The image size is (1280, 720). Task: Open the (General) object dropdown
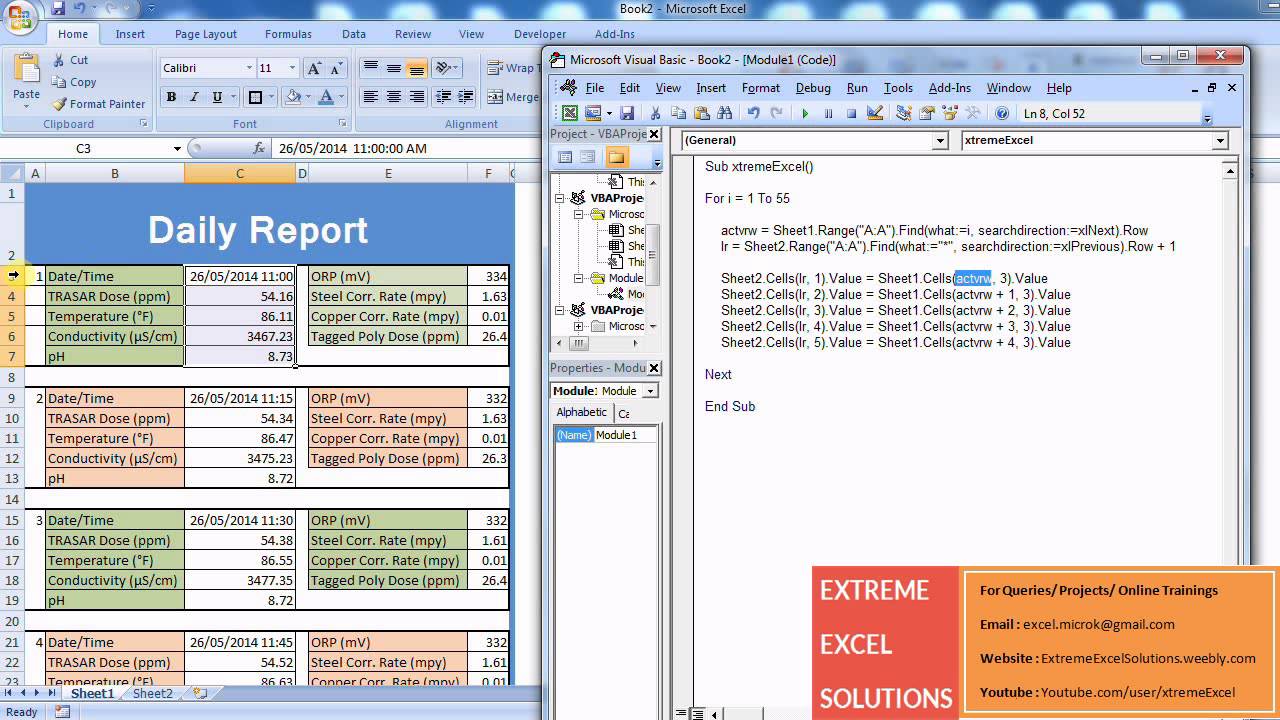pos(940,141)
